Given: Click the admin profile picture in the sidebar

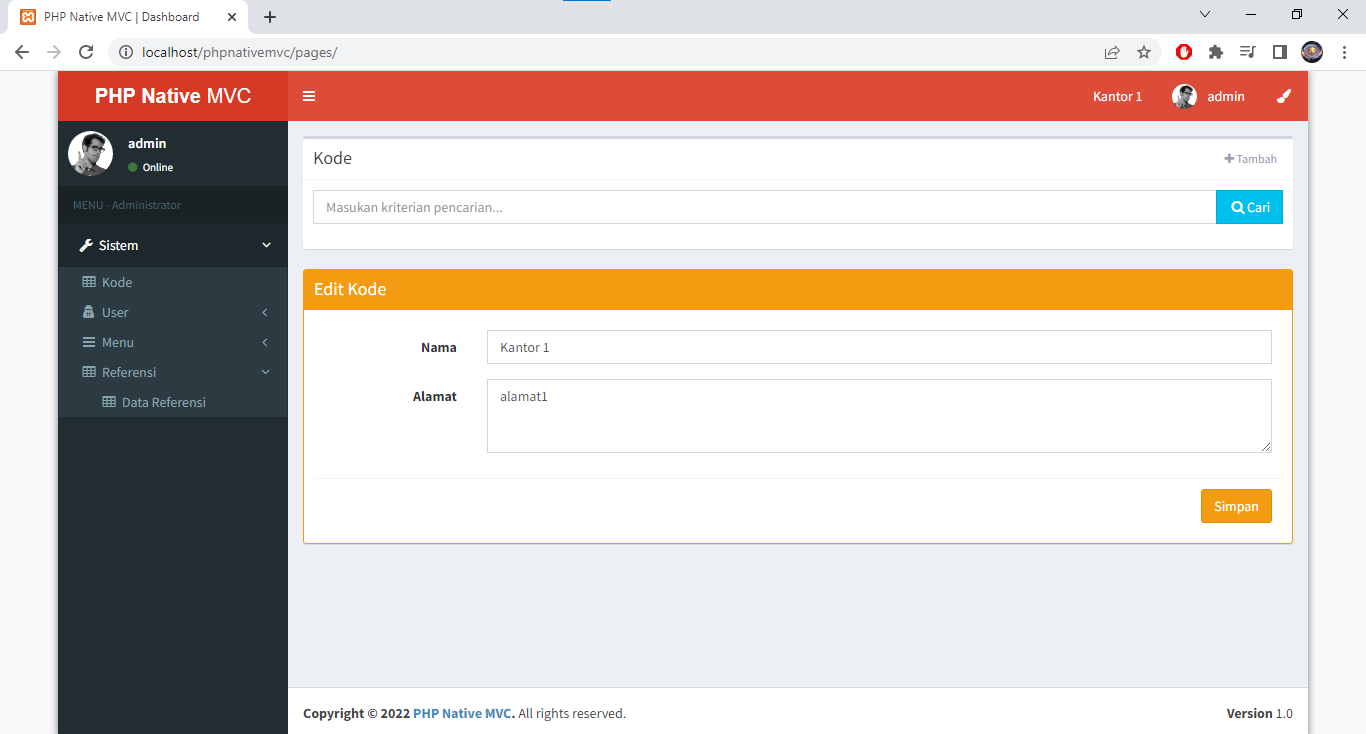Looking at the screenshot, I should (90, 153).
